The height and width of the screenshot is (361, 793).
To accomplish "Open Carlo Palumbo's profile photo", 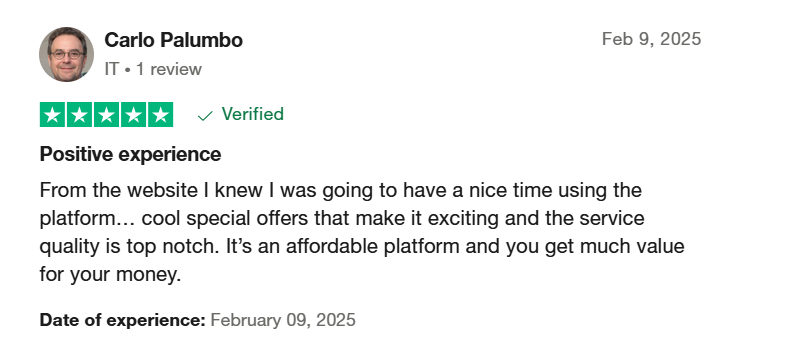I will (66, 54).
